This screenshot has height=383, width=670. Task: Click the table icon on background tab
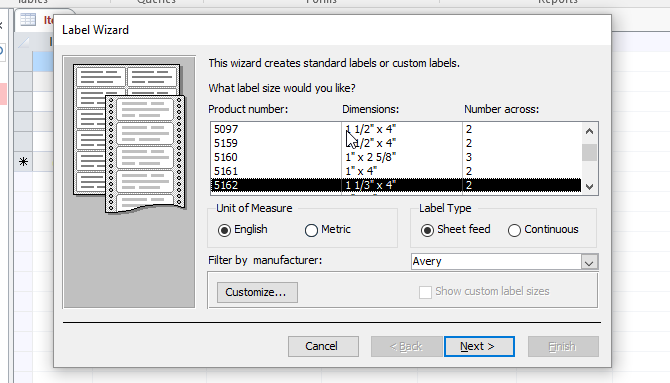tap(28, 20)
